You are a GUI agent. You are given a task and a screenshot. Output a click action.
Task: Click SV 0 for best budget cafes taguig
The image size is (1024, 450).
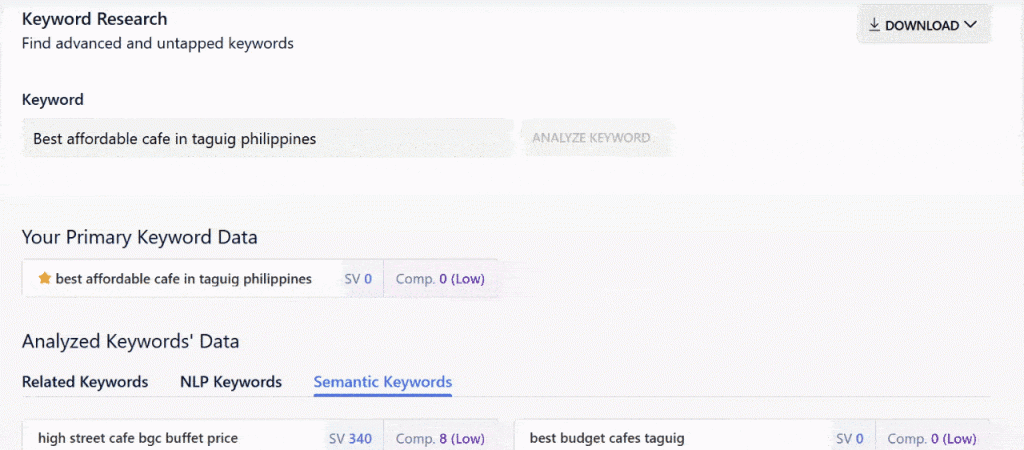849,438
